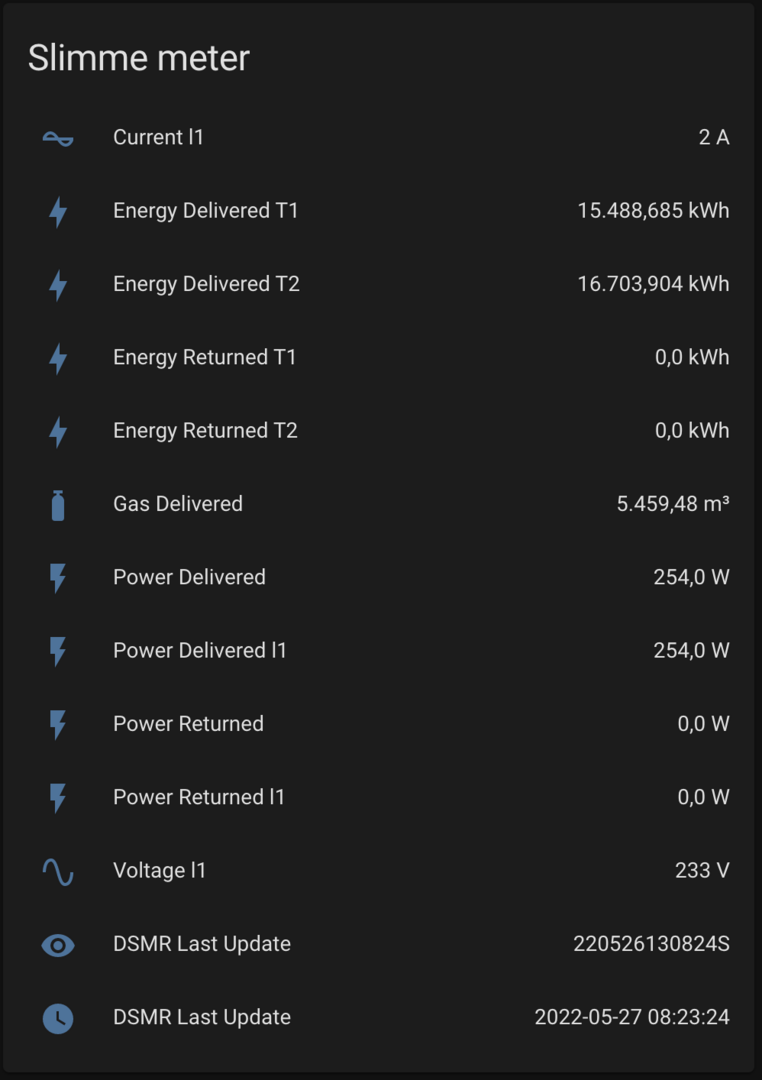Click the Voltage l1 sine wave icon
762x1080 pixels.
pos(58,871)
